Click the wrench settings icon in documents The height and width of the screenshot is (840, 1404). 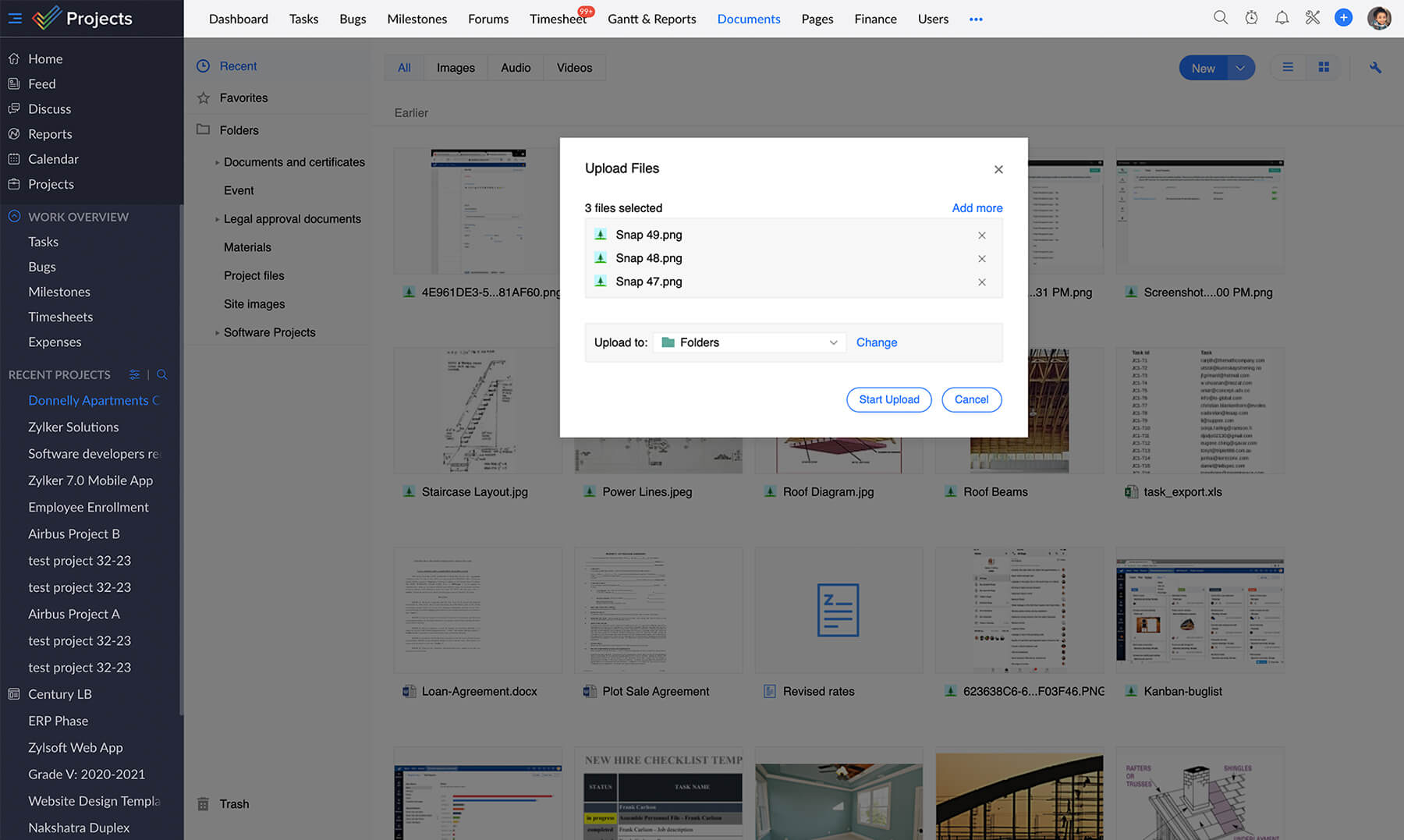[x=1375, y=68]
